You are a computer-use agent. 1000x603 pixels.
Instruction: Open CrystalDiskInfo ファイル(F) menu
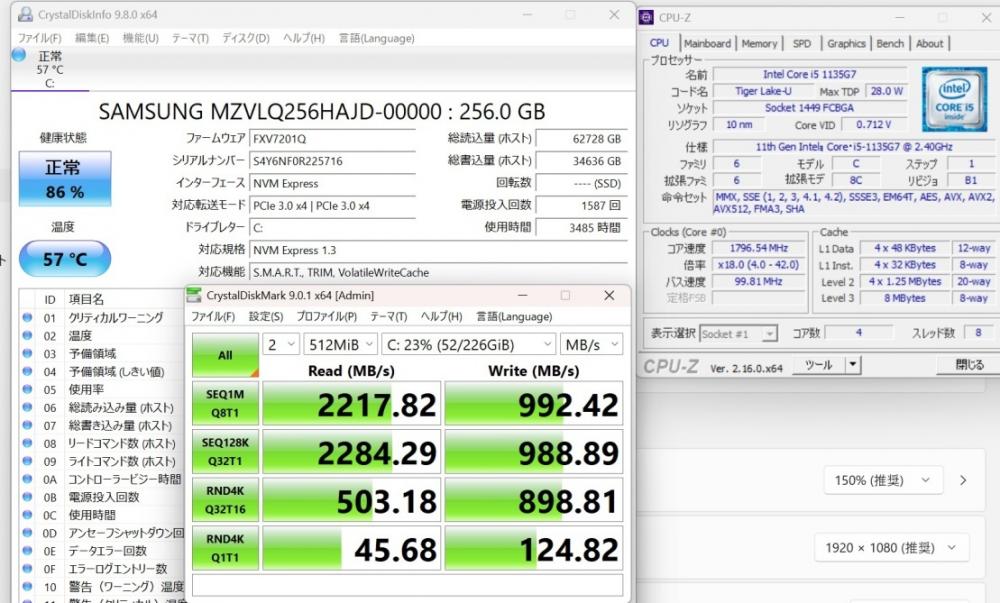40,38
